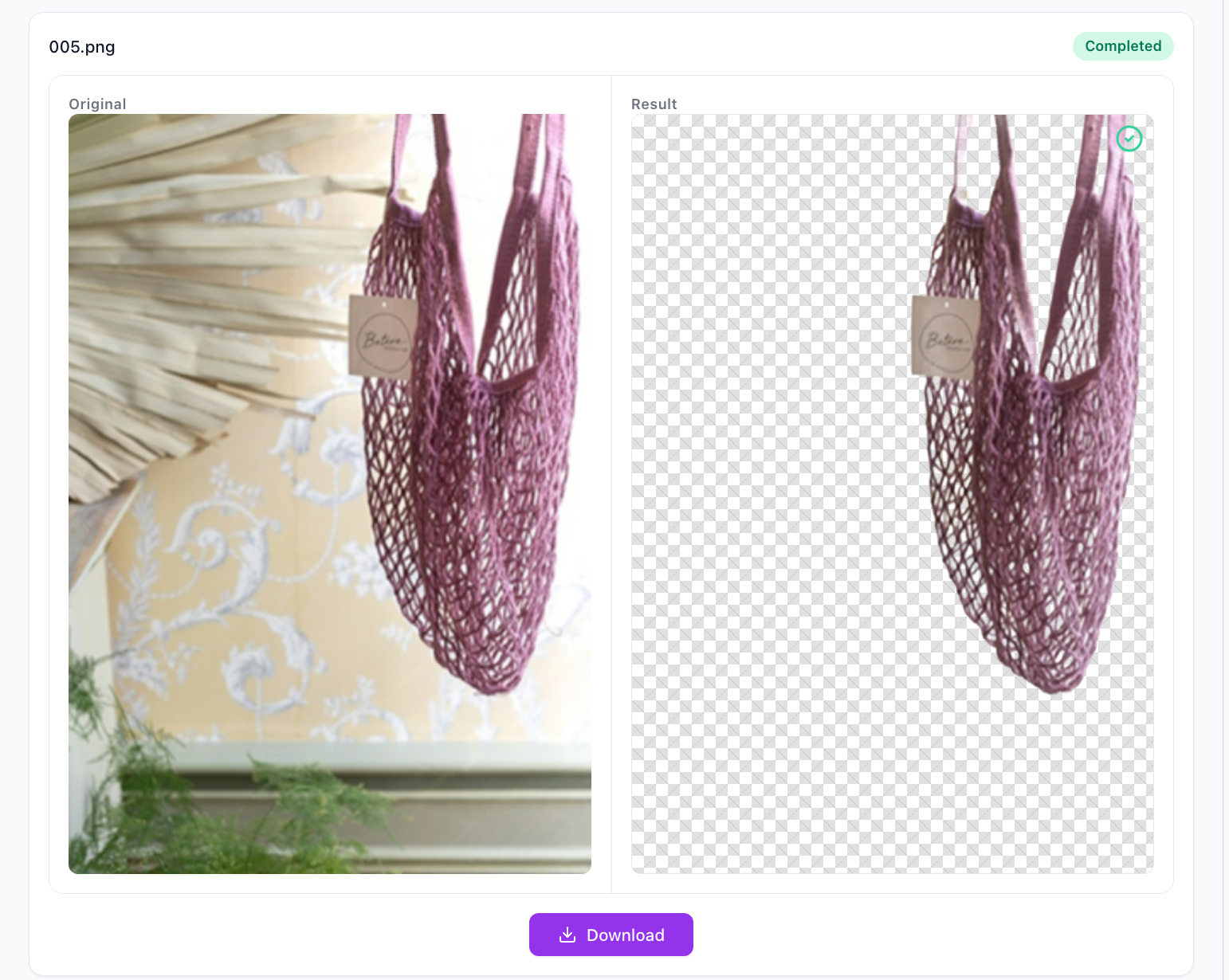1229x980 pixels.
Task: Click the green checkmark circle on result
Action: click(x=1129, y=139)
